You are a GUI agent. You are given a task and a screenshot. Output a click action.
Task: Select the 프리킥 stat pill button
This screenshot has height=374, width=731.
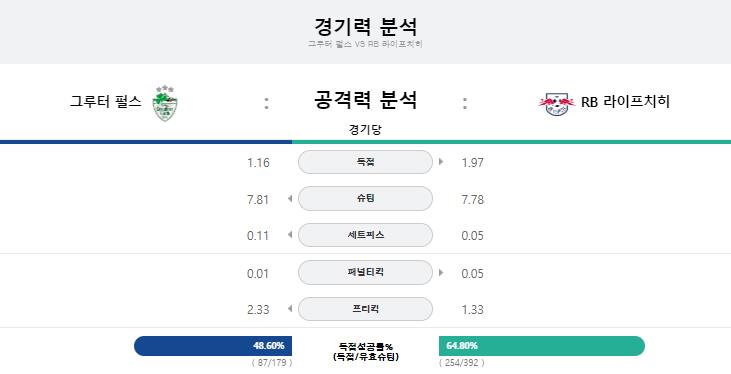point(365,309)
